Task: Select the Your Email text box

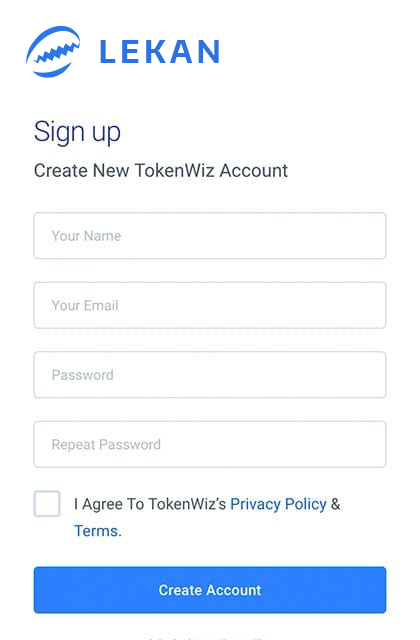Action: click(210, 305)
